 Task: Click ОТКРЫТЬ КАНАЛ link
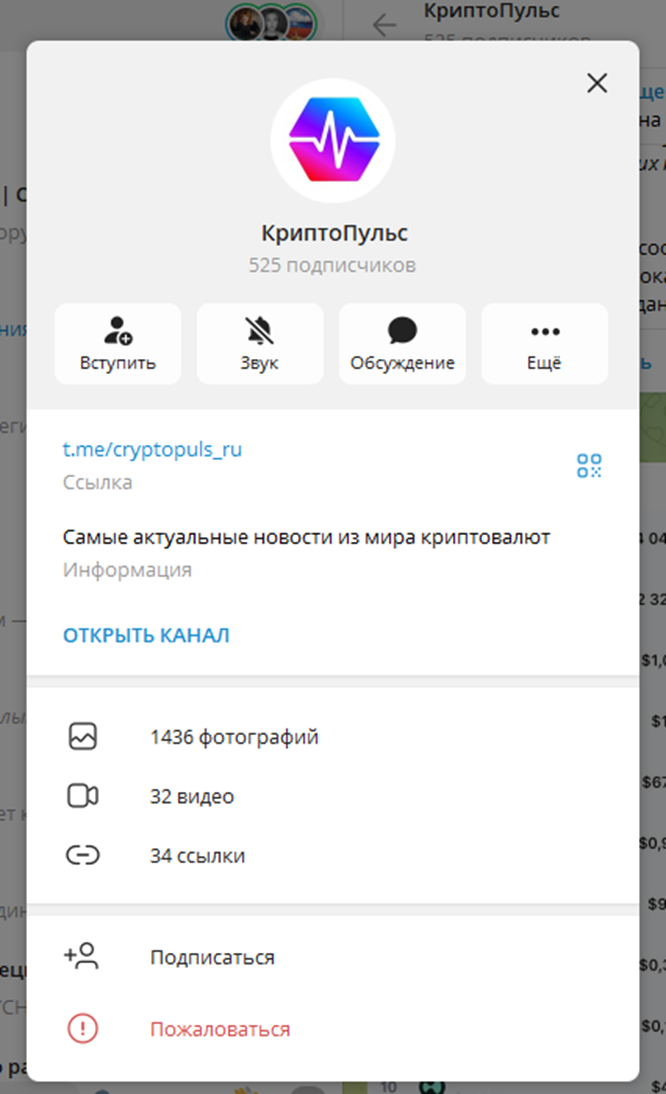pos(146,635)
